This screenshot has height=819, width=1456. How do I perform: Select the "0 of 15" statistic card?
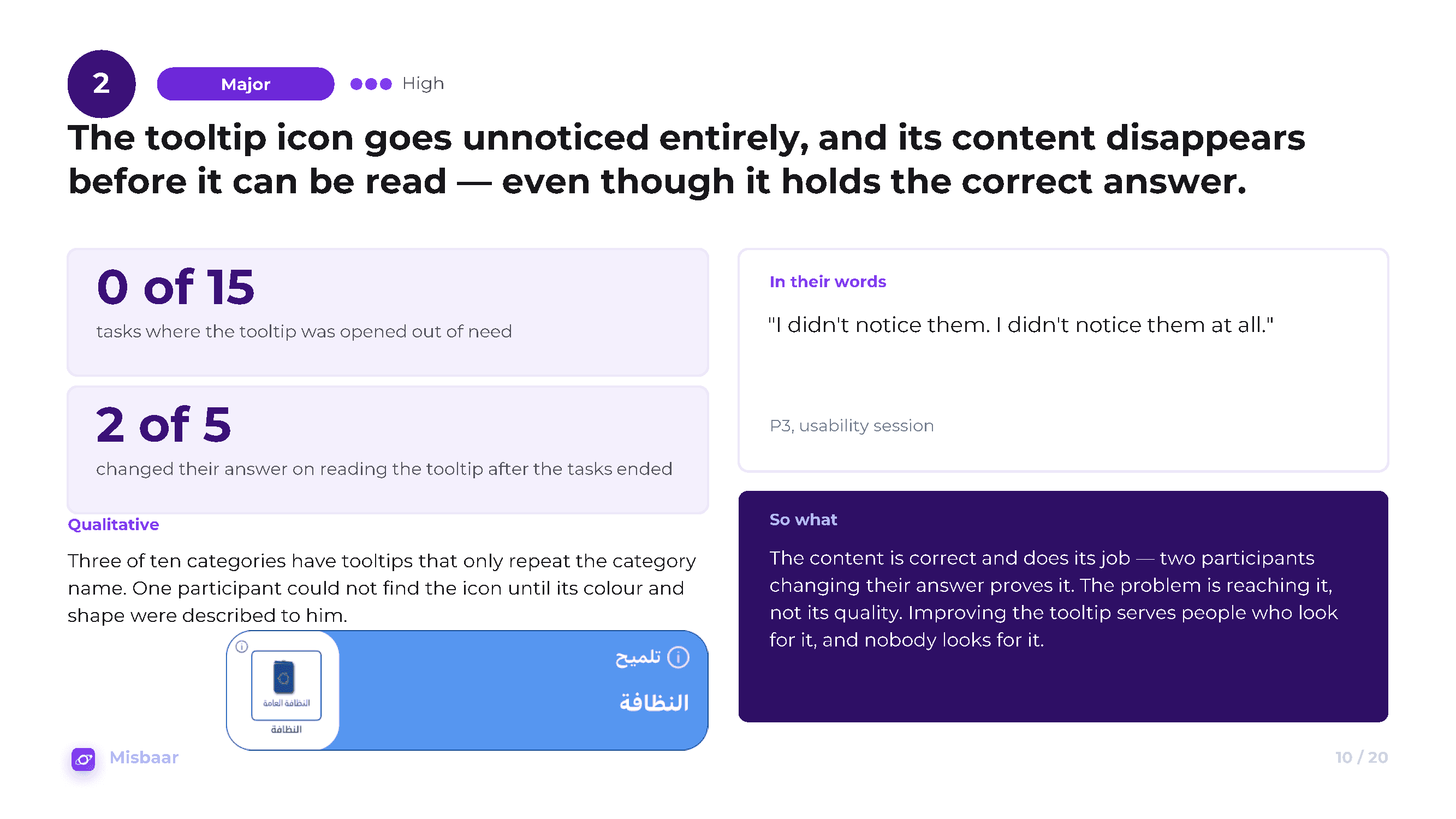(x=388, y=312)
